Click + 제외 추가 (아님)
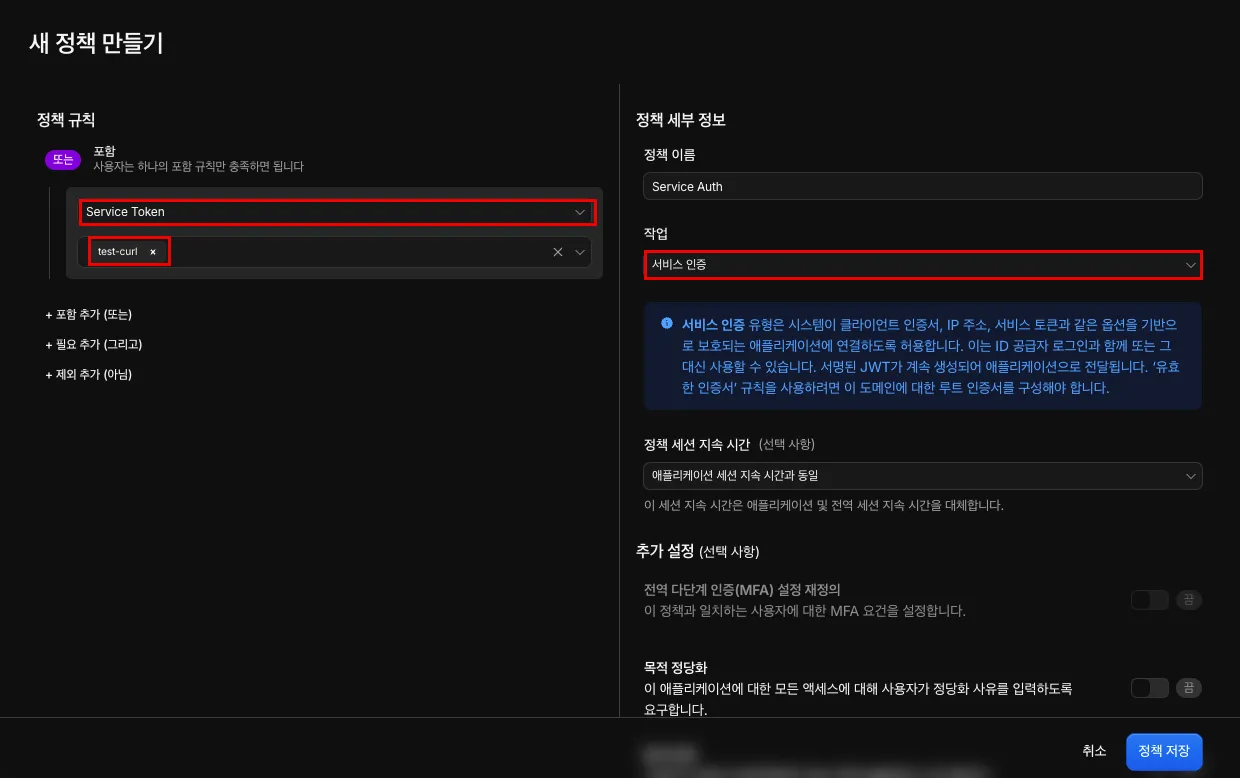Image resolution: width=1240 pixels, height=778 pixels. click(x=89, y=374)
